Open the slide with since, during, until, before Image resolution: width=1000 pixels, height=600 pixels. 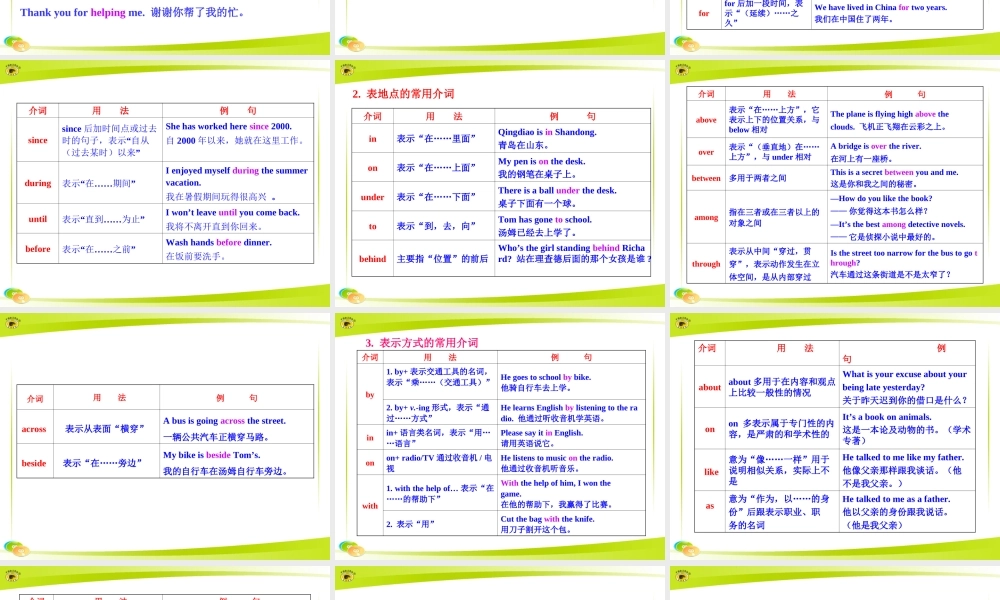point(165,183)
